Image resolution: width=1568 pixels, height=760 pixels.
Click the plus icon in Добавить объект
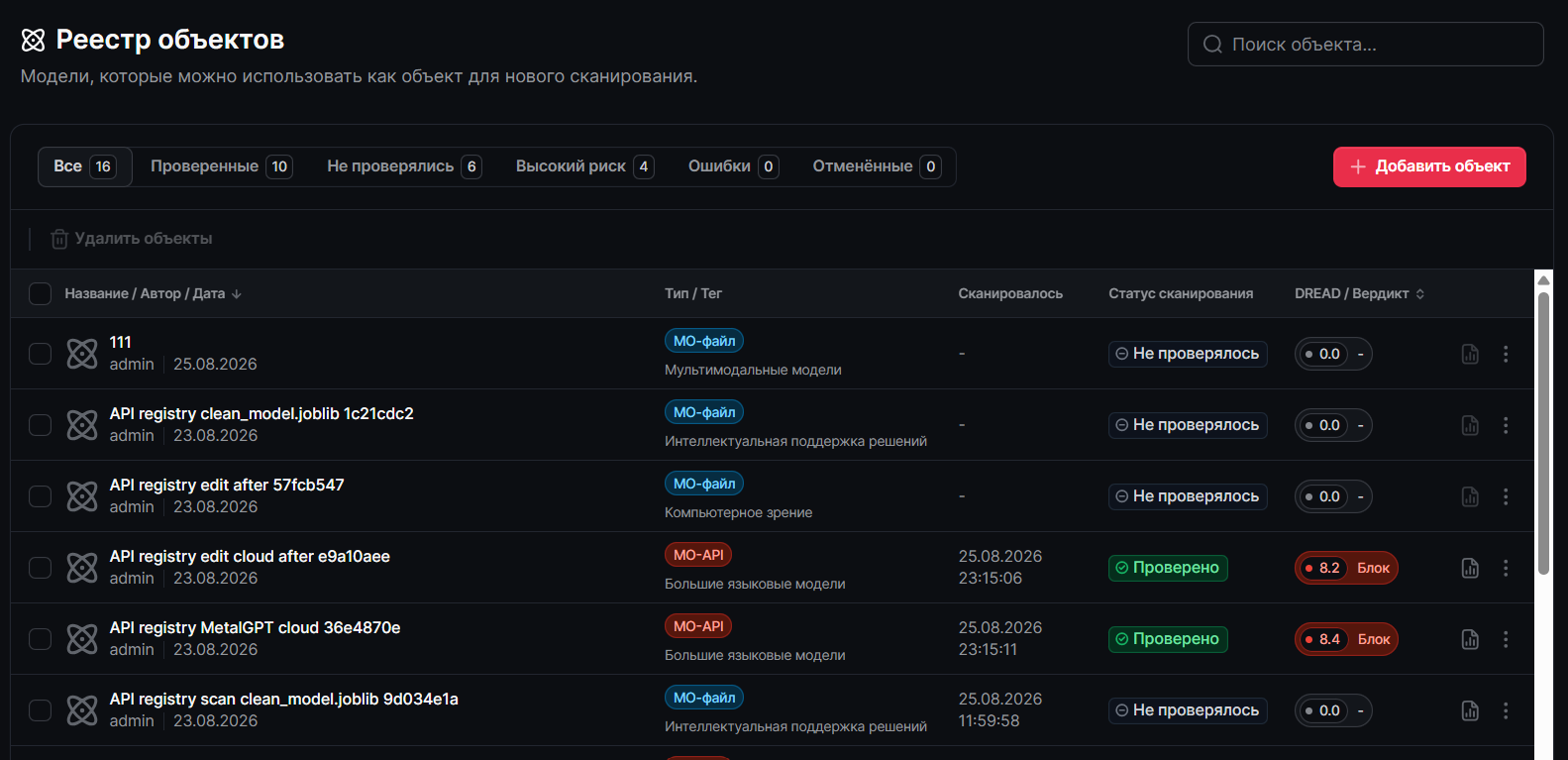point(1358,166)
